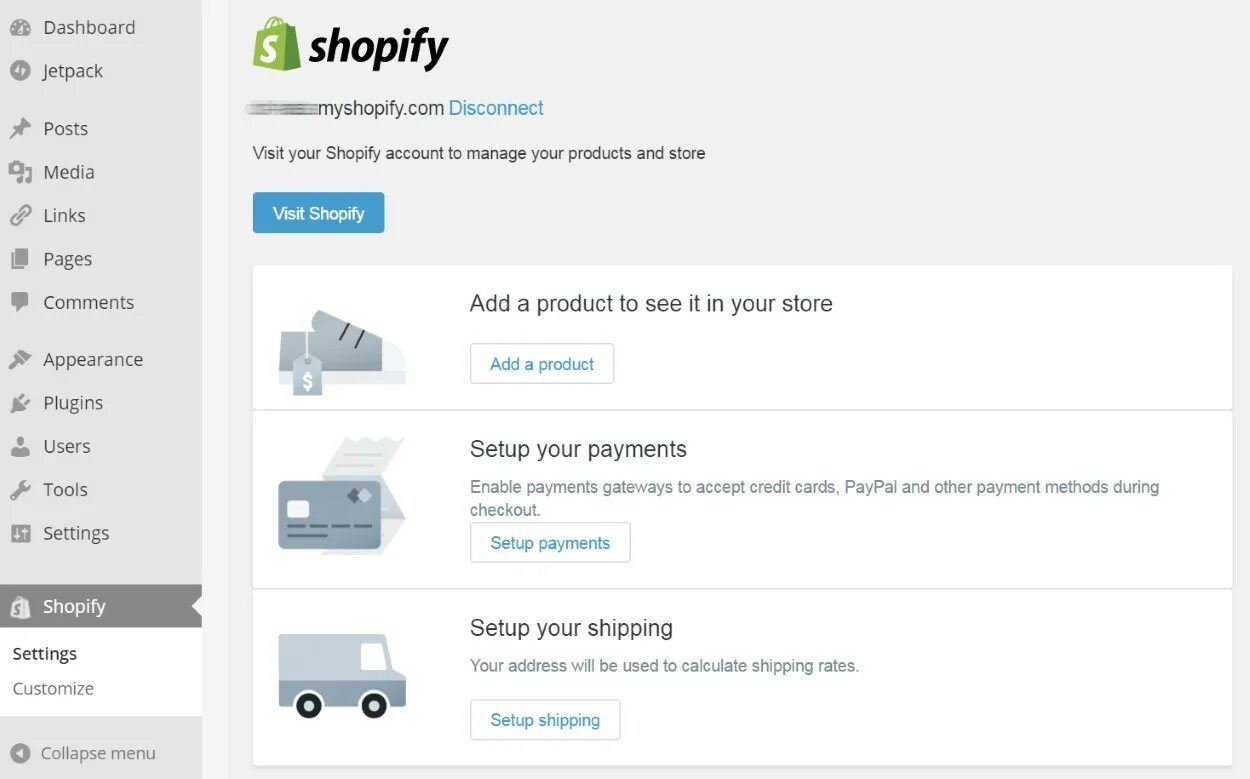Click the Tools wrench icon
Screen dimensions: 1250x779
point(20,490)
